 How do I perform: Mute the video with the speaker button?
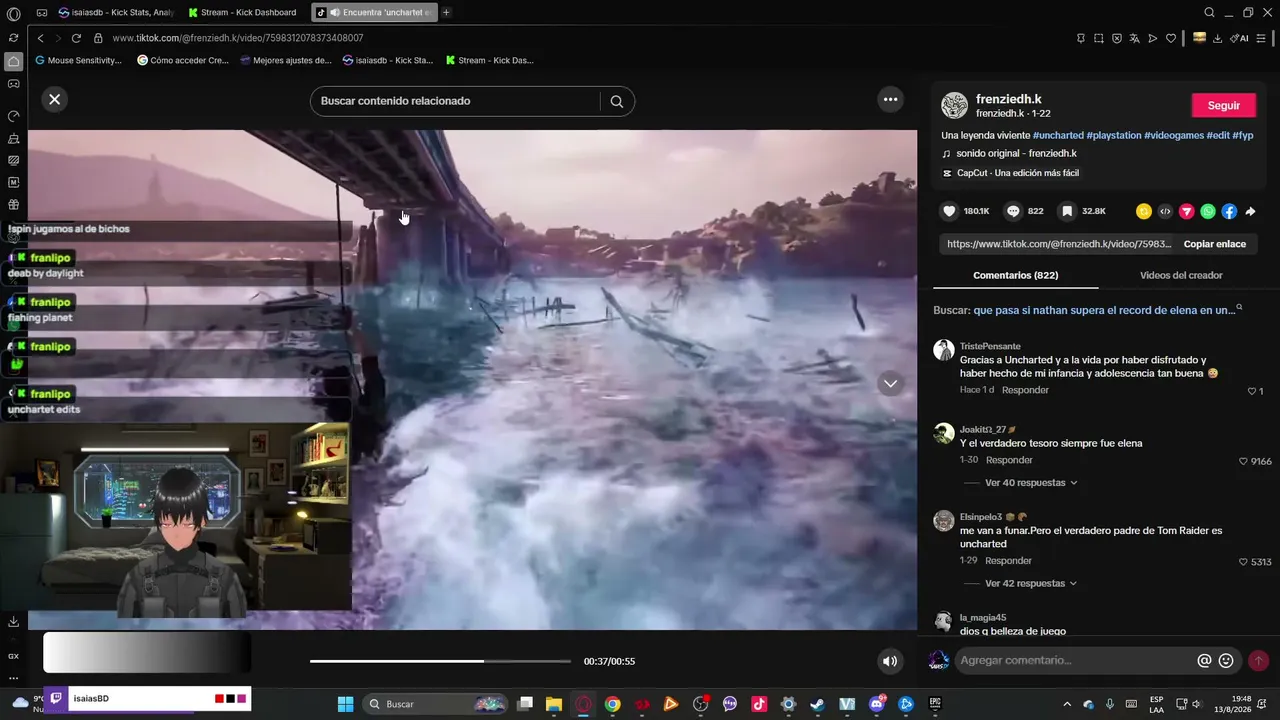coord(890,661)
